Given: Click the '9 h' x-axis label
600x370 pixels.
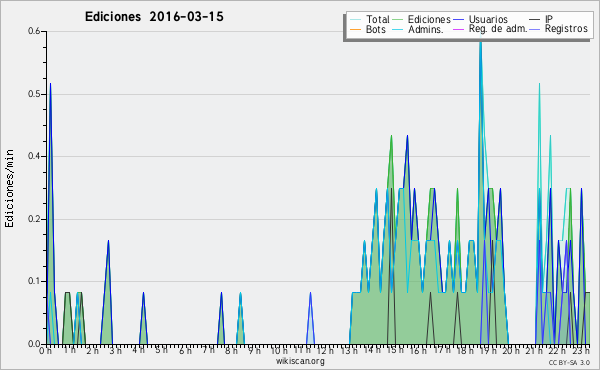Looking at the screenshot, I should pos(254,350).
